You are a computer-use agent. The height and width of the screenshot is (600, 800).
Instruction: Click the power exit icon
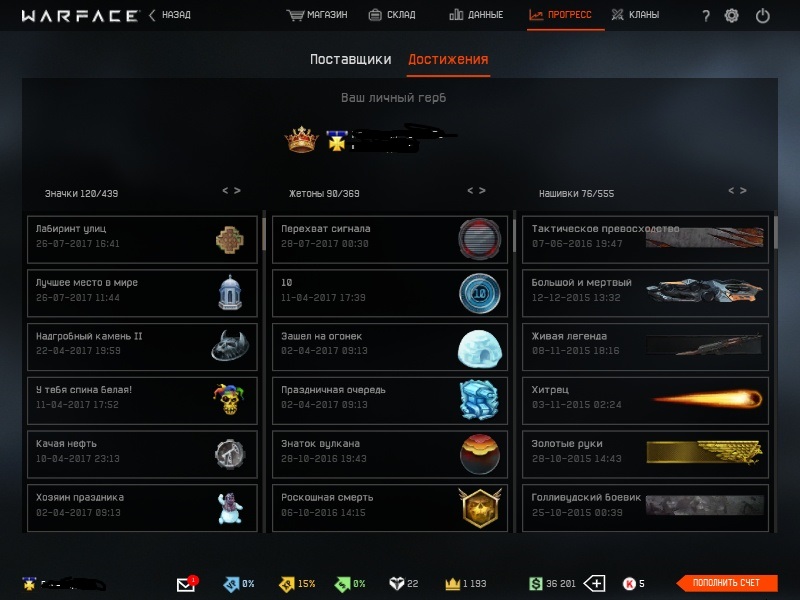pos(763,16)
